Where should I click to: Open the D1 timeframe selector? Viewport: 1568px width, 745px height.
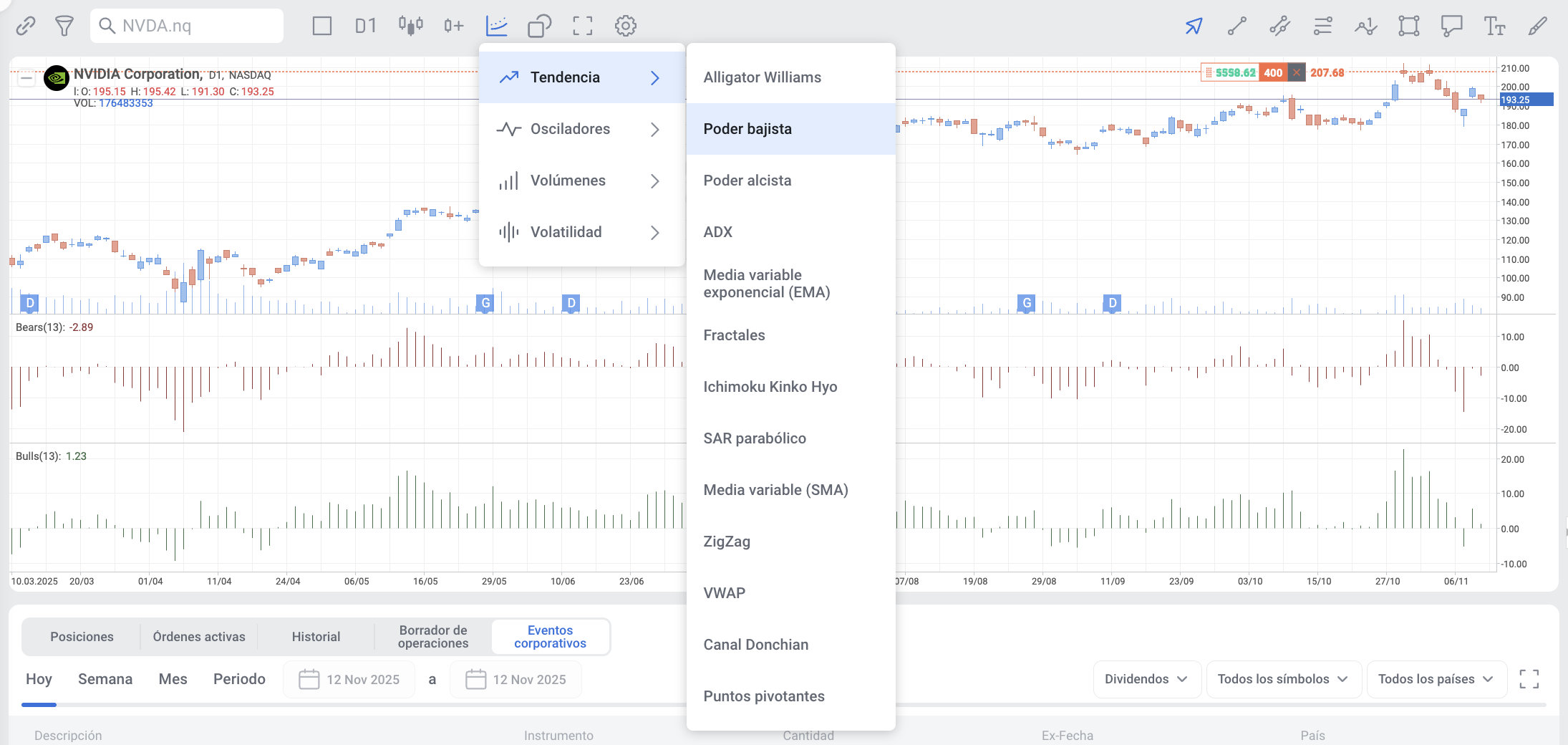pyautogui.click(x=365, y=27)
